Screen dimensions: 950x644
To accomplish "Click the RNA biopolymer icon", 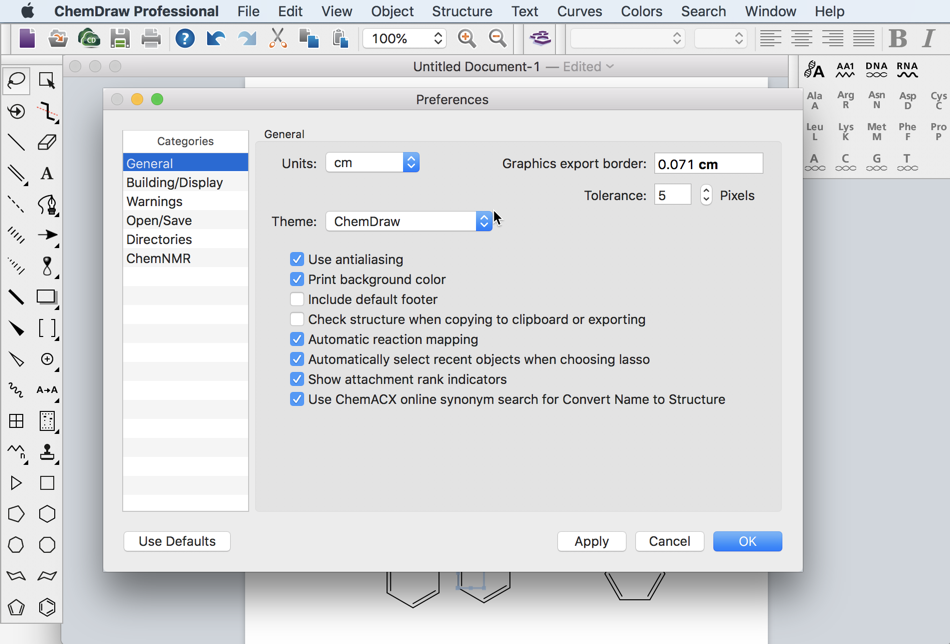I will [x=907, y=66].
